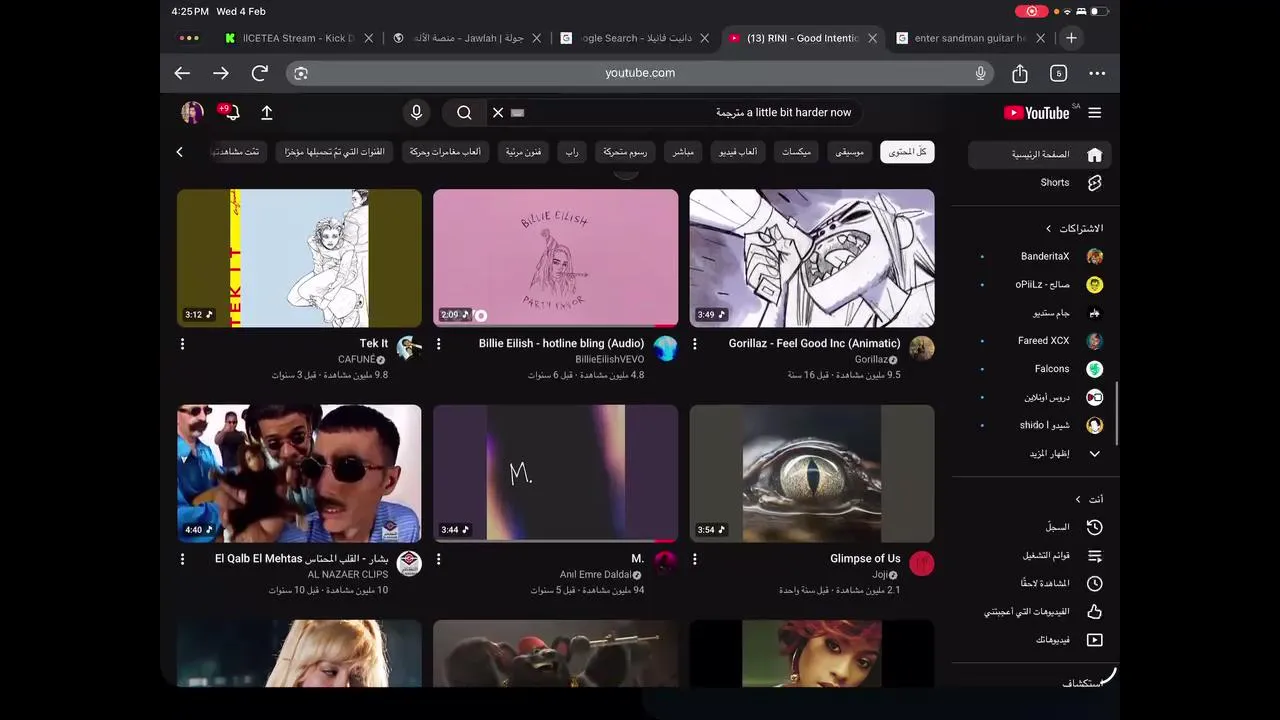The width and height of the screenshot is (1280, 720).
Task: Select the rap (راب) filter chip
Action: coord(571,152)
